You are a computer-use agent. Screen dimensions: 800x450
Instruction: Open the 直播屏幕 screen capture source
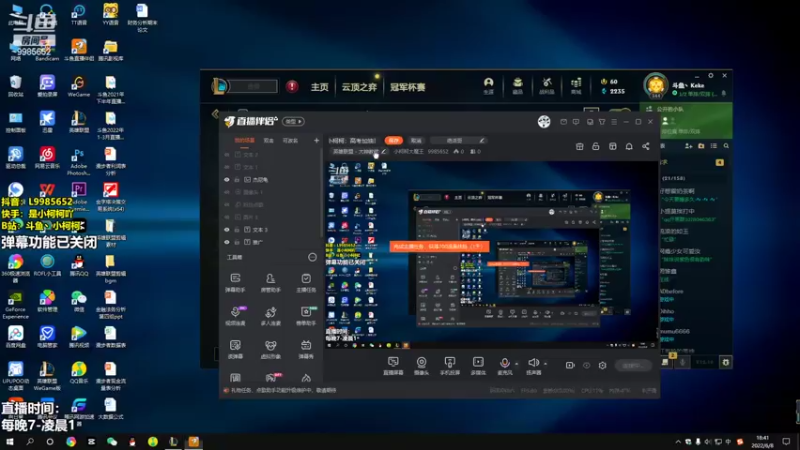pos(393,366)
